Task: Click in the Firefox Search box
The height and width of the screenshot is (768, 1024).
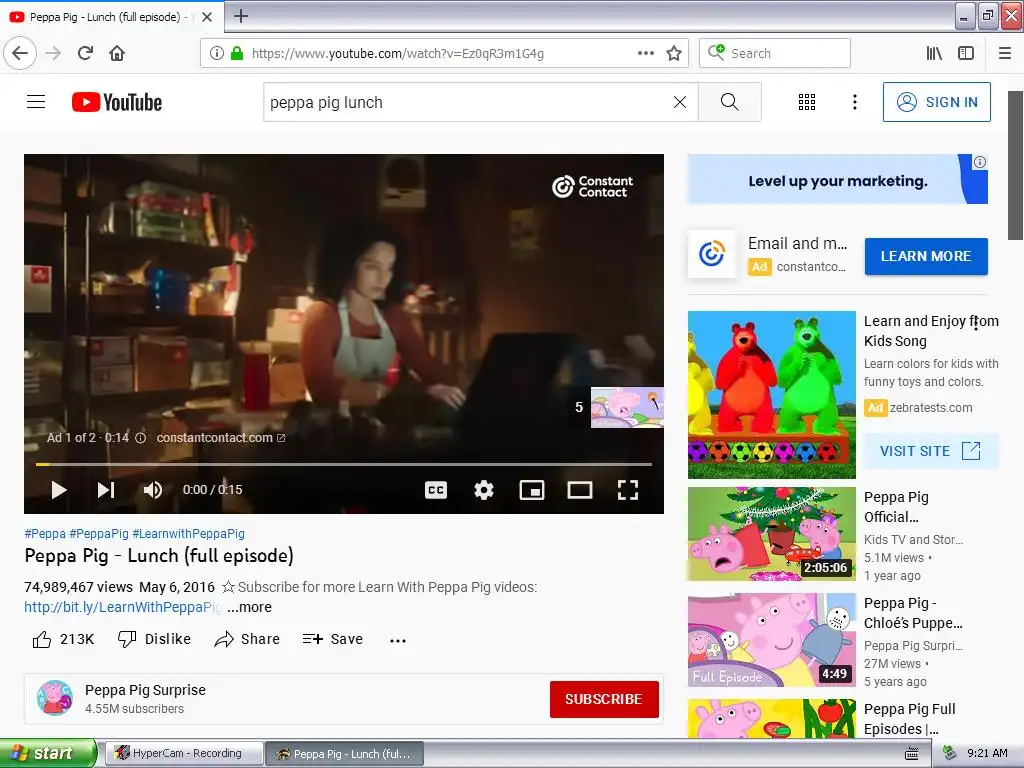Action: pos(775,54)
